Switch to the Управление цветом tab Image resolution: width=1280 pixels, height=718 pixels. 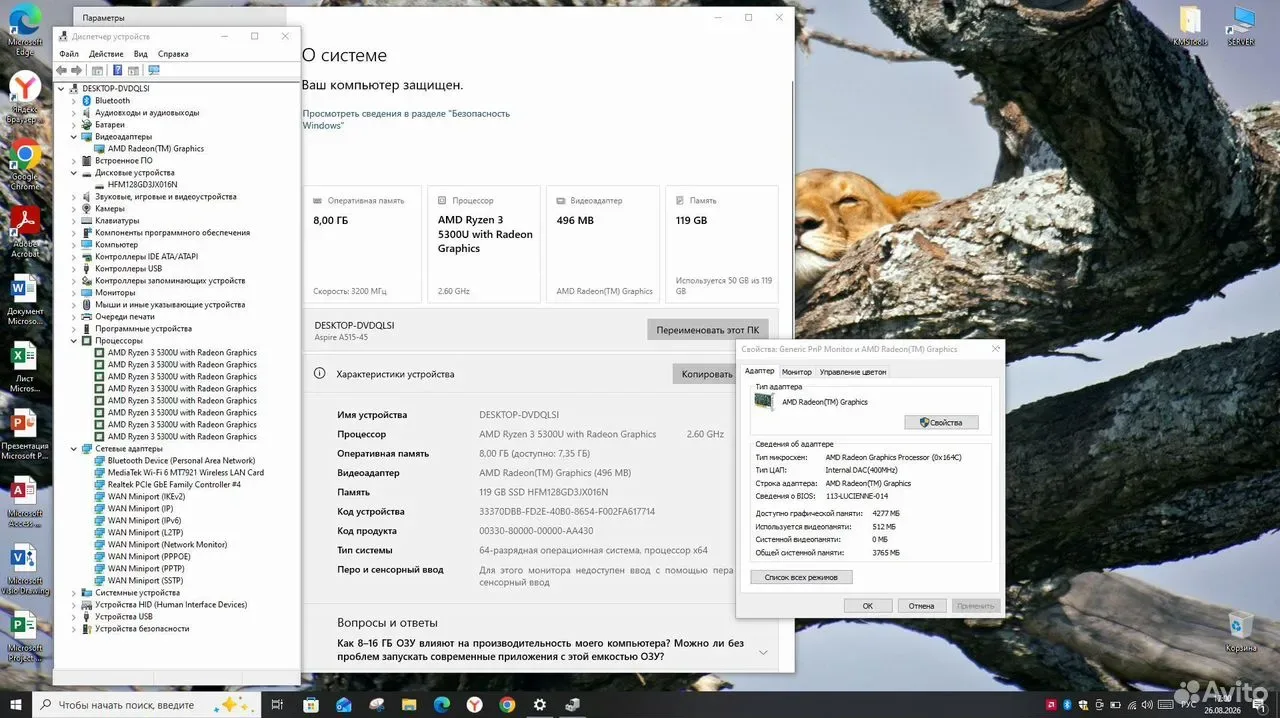click(853, 372)
